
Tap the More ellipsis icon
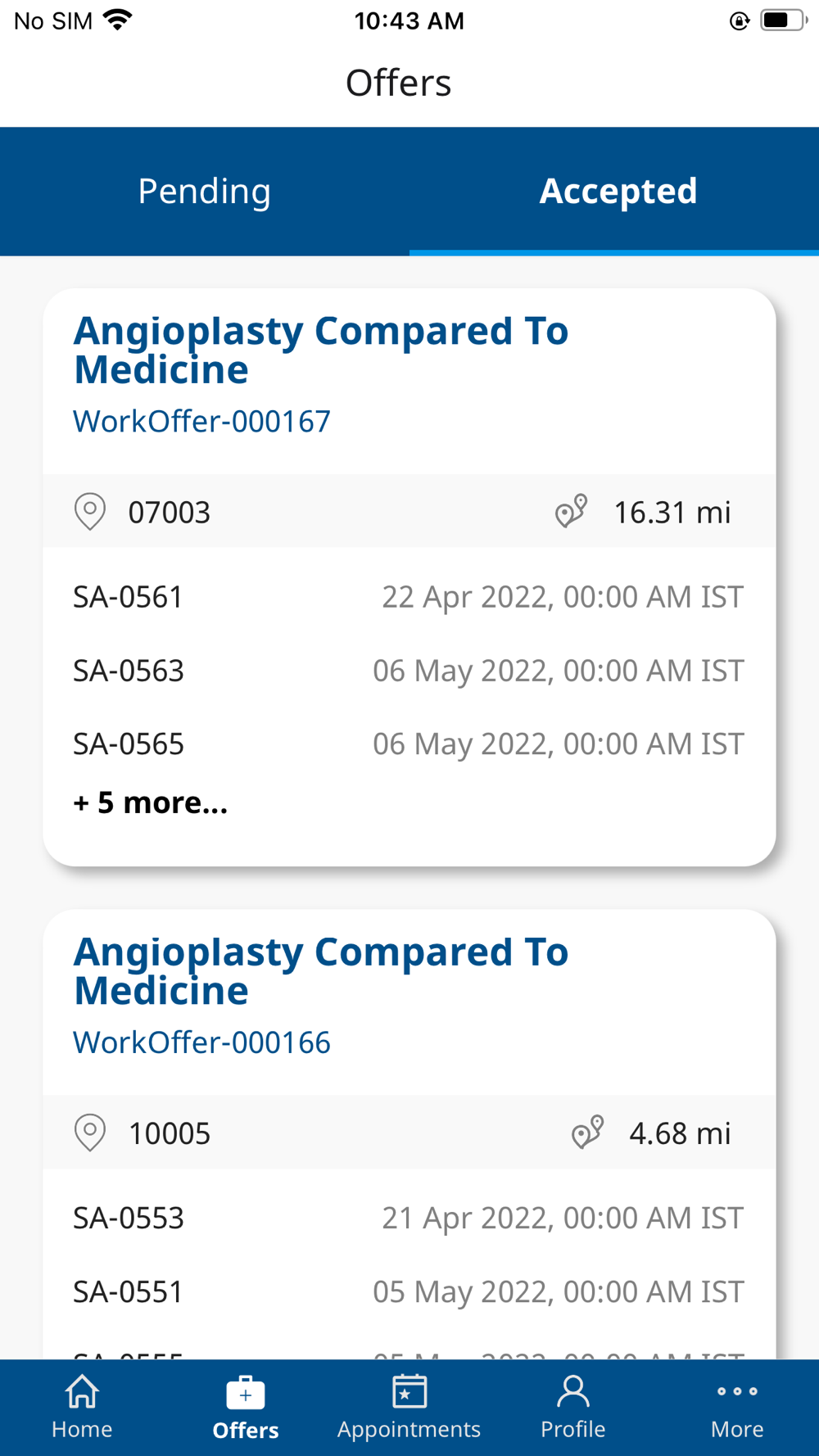tap(736, 1391)
